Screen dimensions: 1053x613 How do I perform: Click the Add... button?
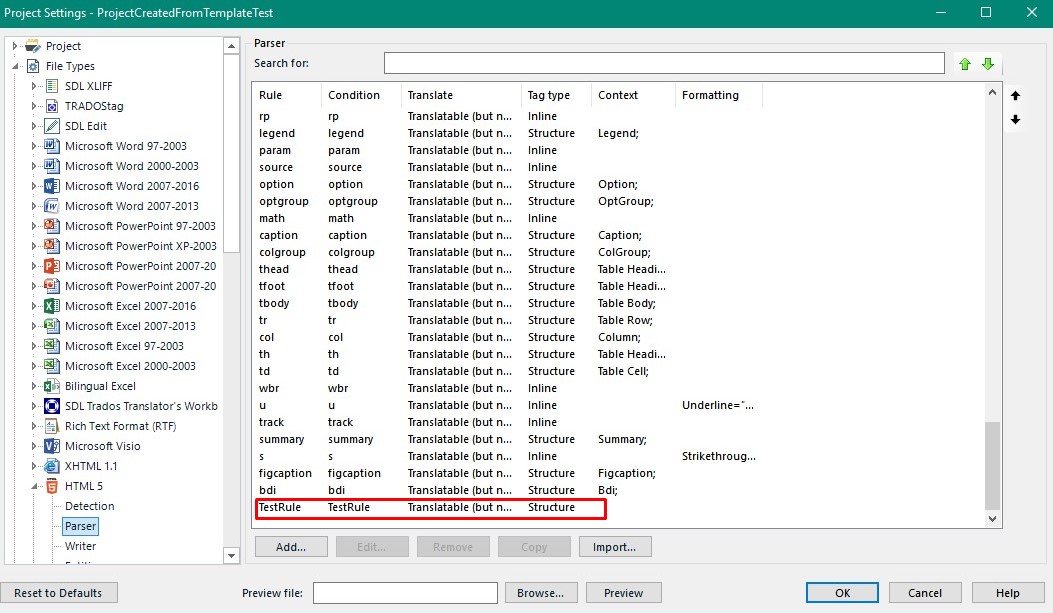[x=291, y=547]
